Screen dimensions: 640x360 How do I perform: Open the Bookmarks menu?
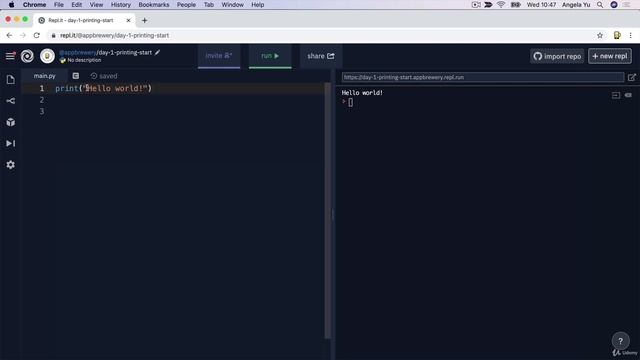tap(154, 5)
